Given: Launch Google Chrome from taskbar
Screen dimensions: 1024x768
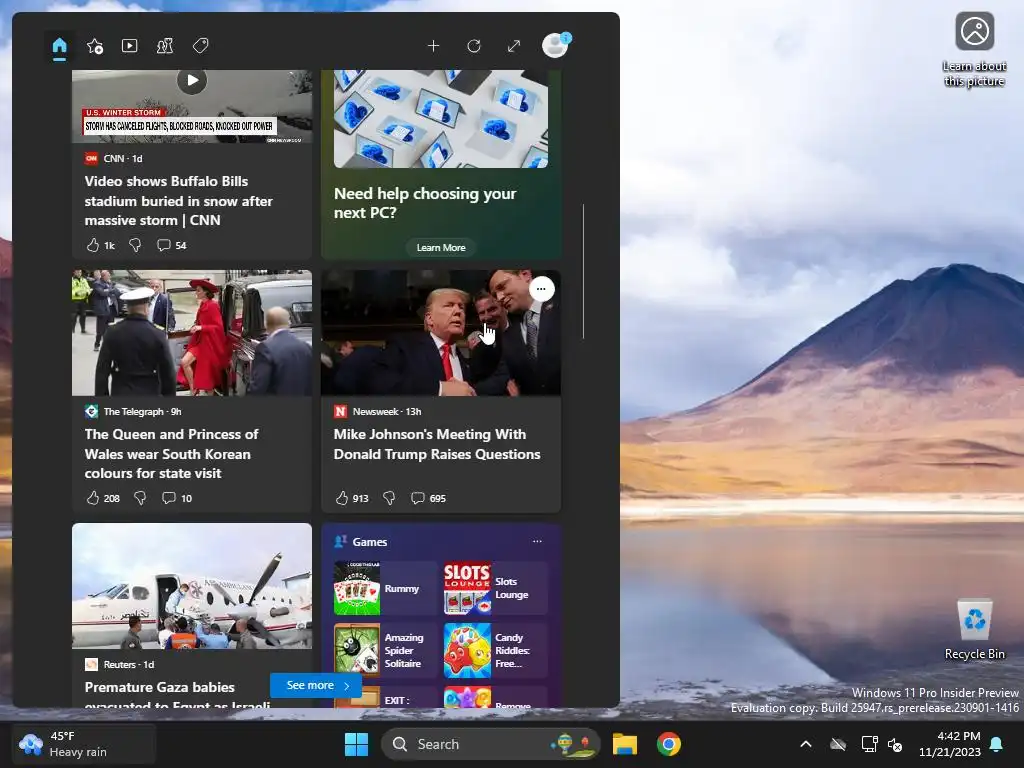Looking at the screenshot, I should (669, 744).
